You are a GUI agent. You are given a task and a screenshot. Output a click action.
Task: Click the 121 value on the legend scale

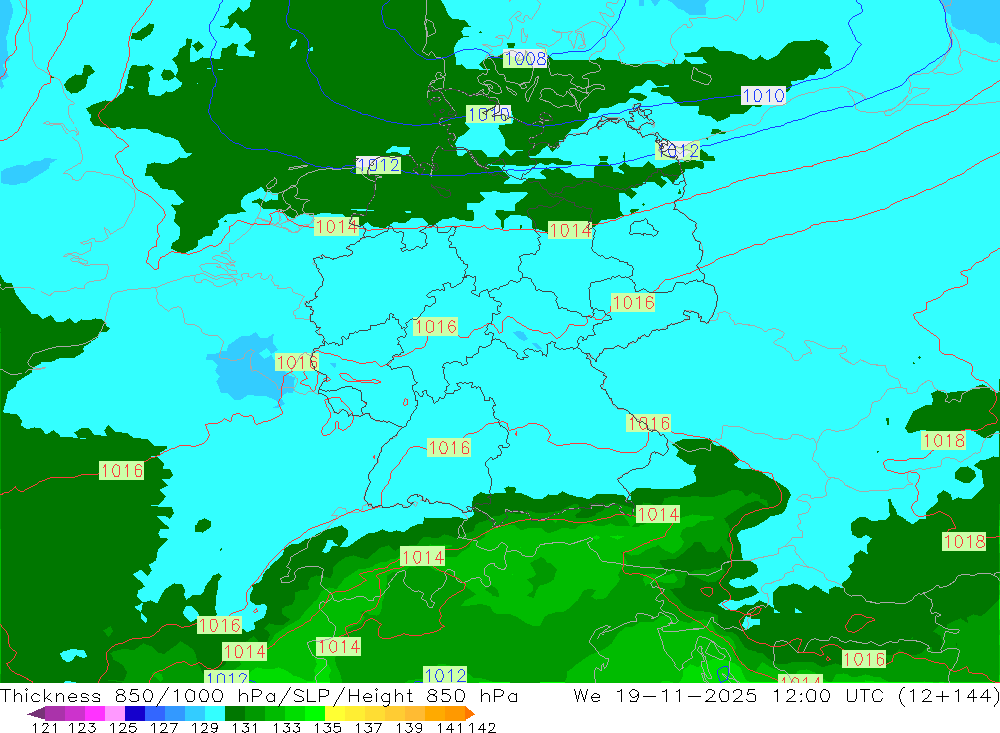[x=45, y=727]
